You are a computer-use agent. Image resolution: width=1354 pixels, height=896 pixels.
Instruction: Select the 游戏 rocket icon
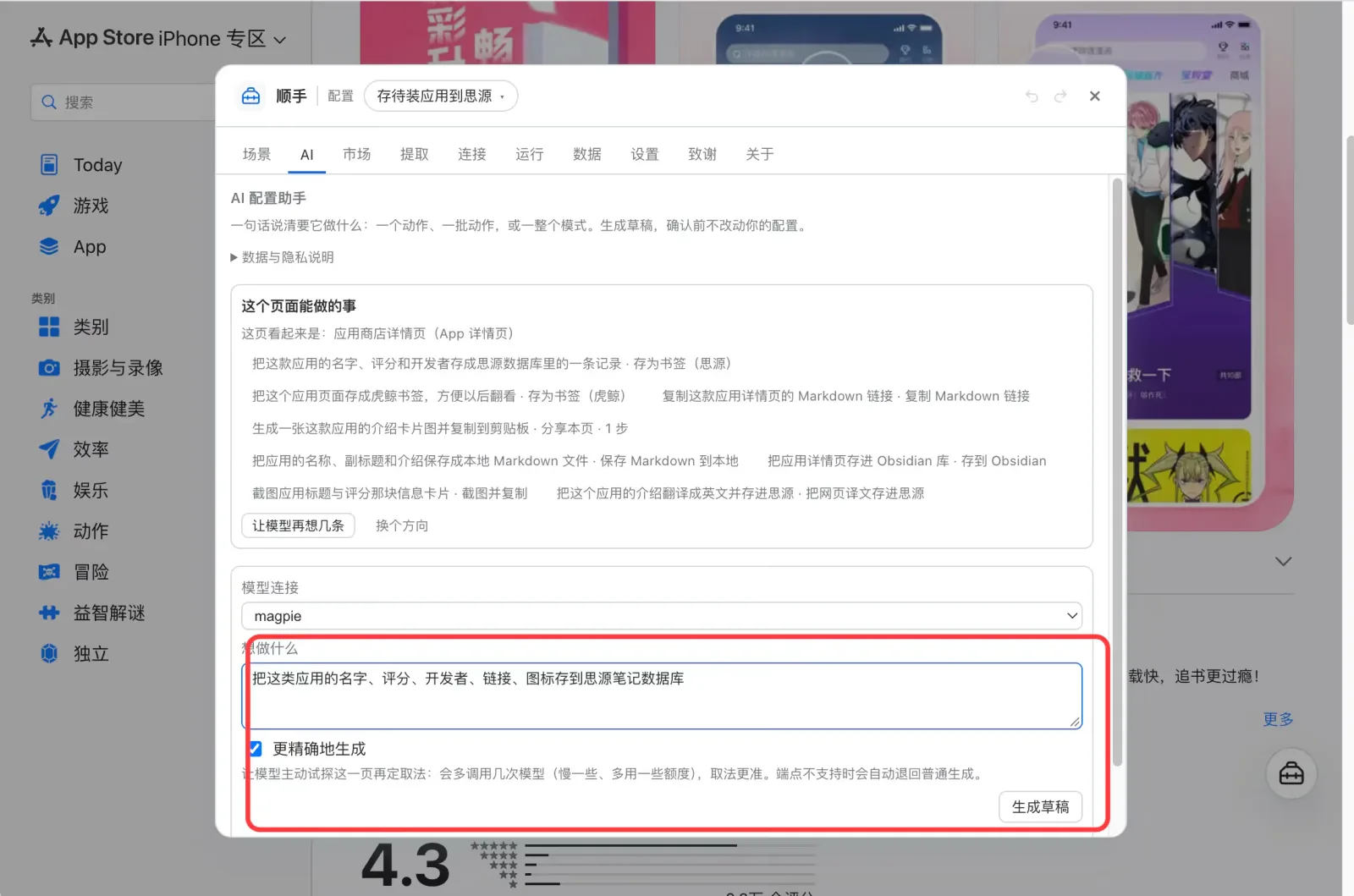click(49, 206)
